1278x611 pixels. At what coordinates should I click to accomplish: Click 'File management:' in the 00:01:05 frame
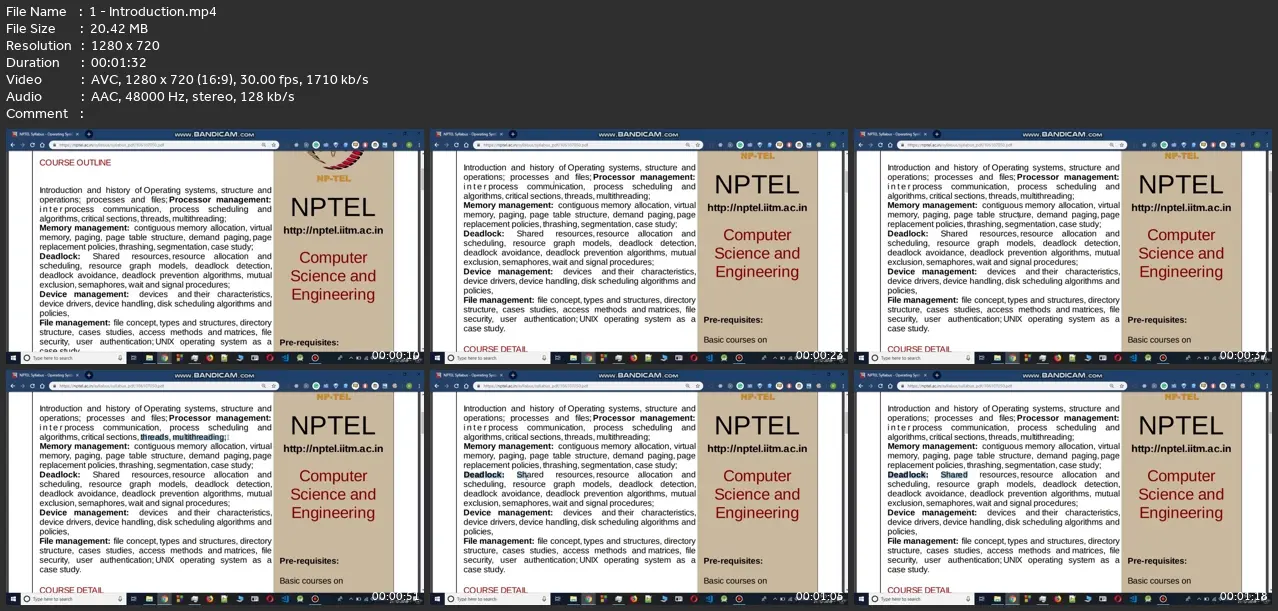pos(499,541)
